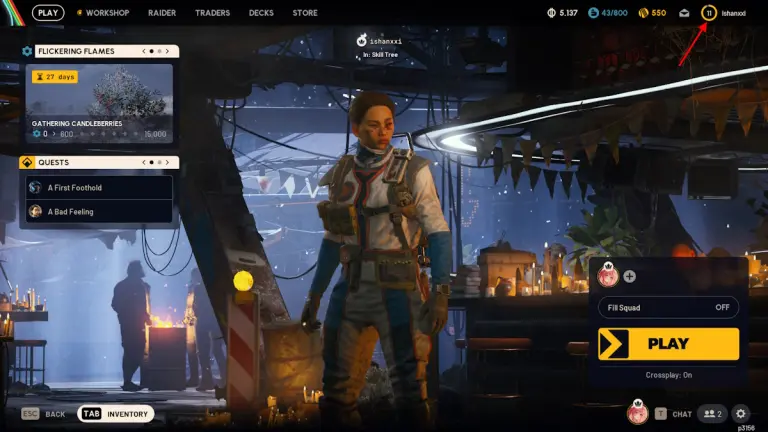
Task: Open the Gathering Candleberries event card
Action: (99, 103)
